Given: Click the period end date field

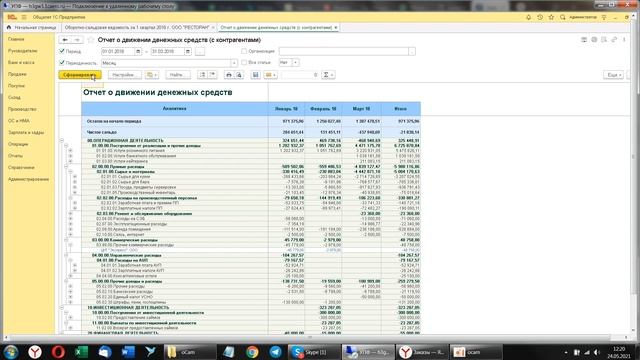Looking at the screenshot, I should (x=168, y=51).
